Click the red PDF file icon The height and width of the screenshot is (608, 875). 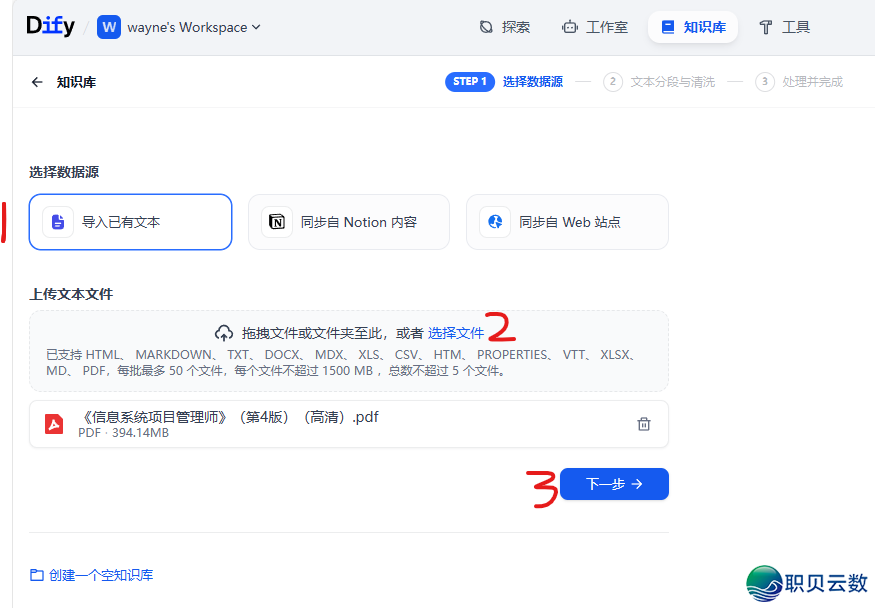[54, 424]
